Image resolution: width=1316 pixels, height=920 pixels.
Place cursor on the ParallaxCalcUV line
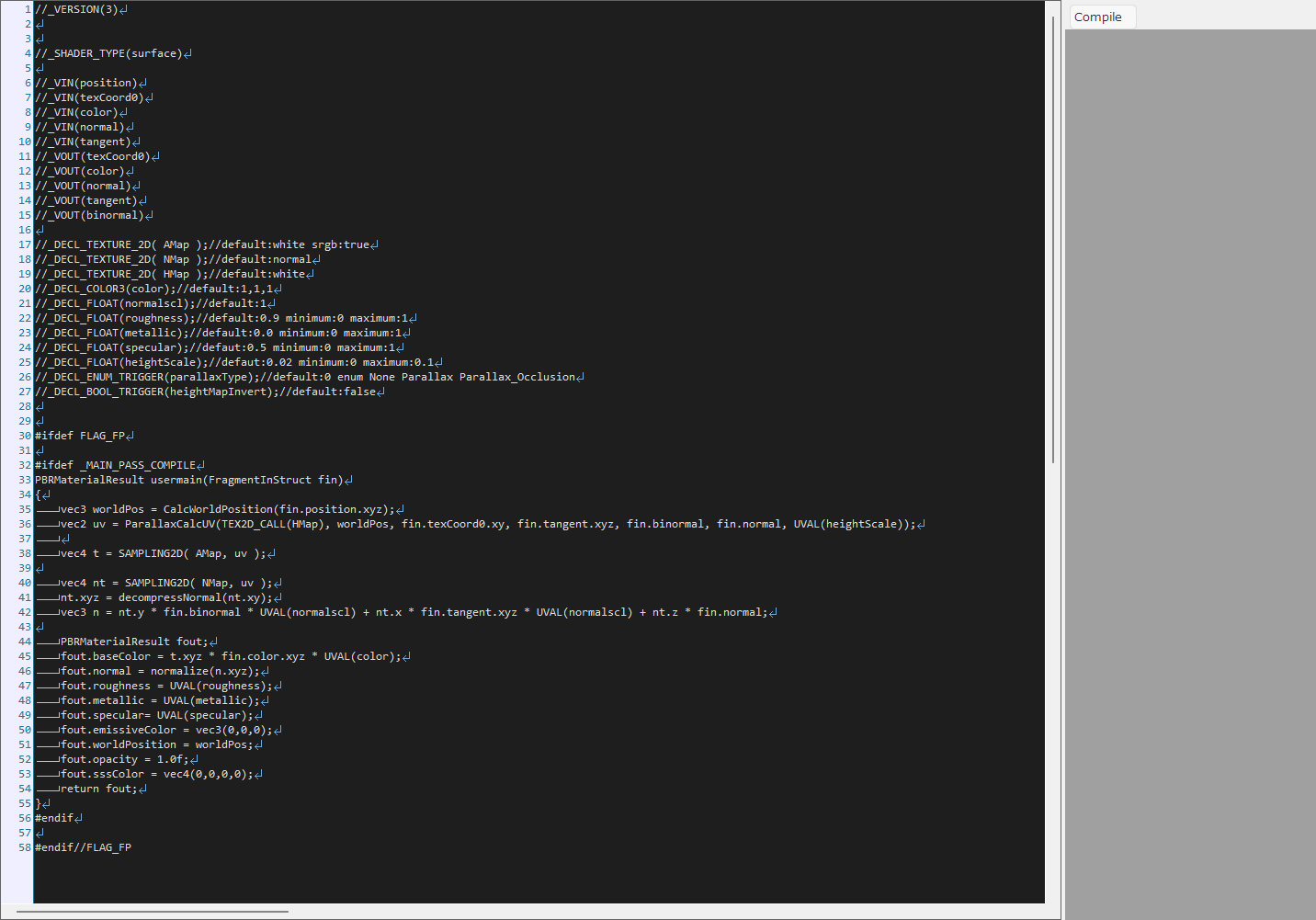487,524
